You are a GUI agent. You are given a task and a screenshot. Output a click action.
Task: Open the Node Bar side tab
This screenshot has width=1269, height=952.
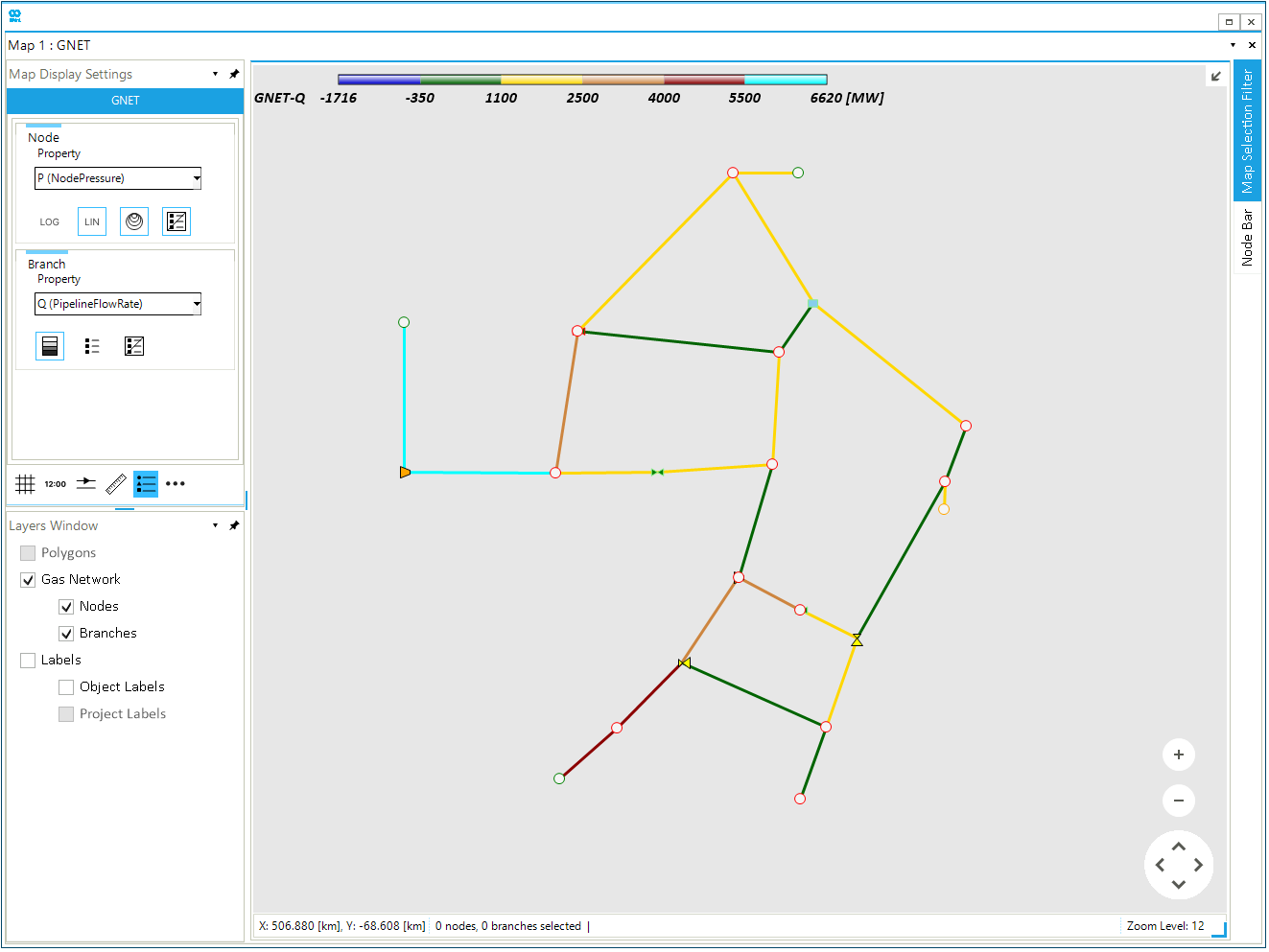tap(1247, 237)
